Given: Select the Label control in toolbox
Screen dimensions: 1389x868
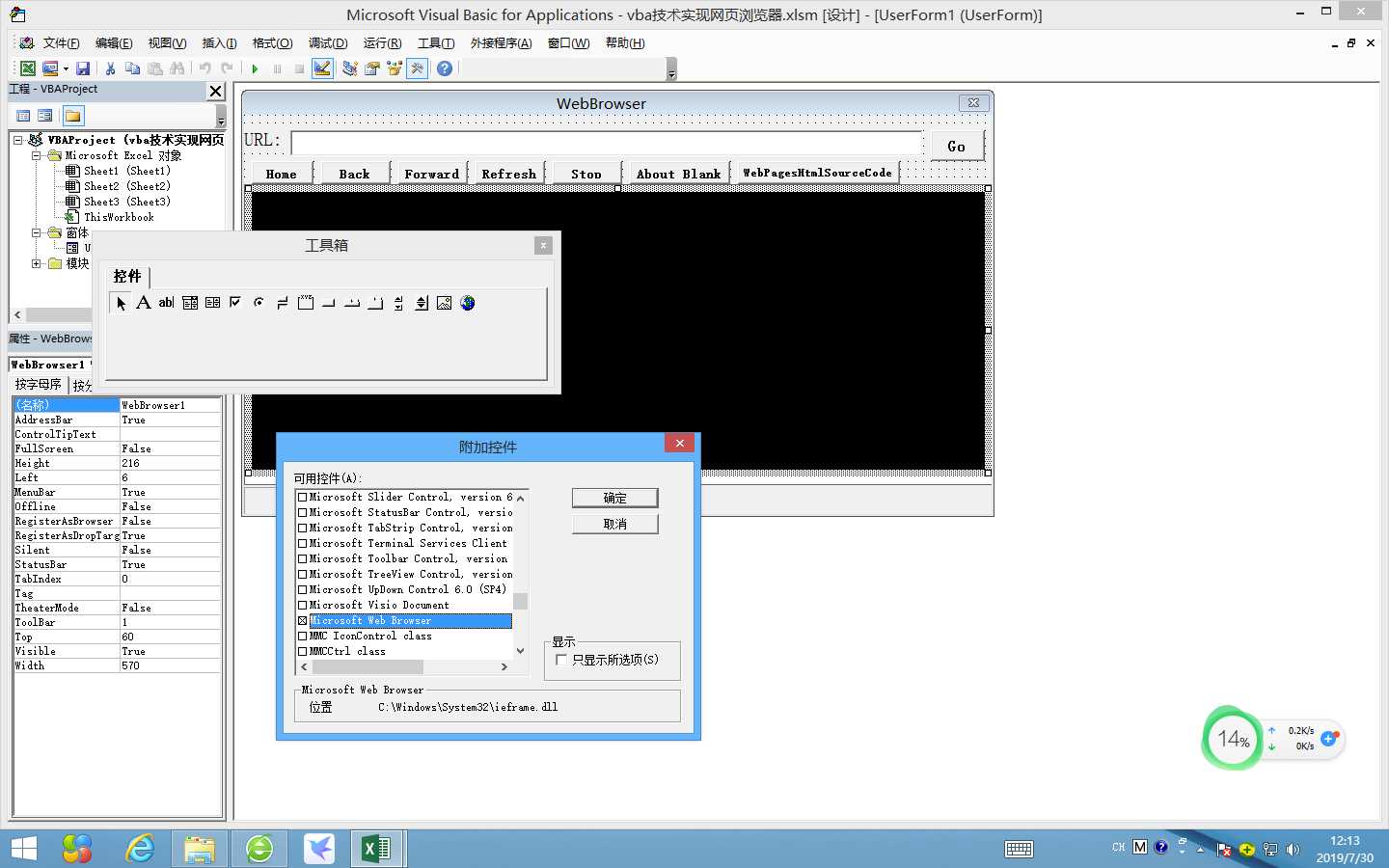Looking at the screenshot, I should (x=143, y=303).
